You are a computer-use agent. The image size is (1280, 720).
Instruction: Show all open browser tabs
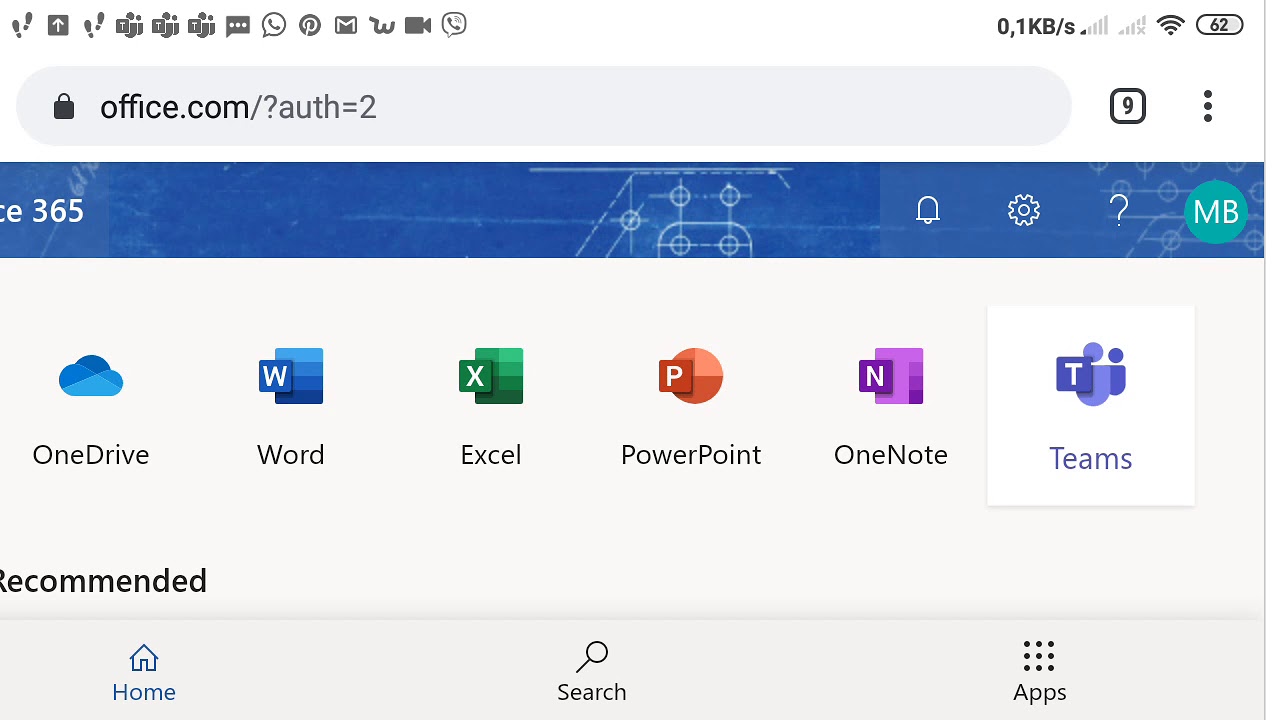(x=1128, y=106)
